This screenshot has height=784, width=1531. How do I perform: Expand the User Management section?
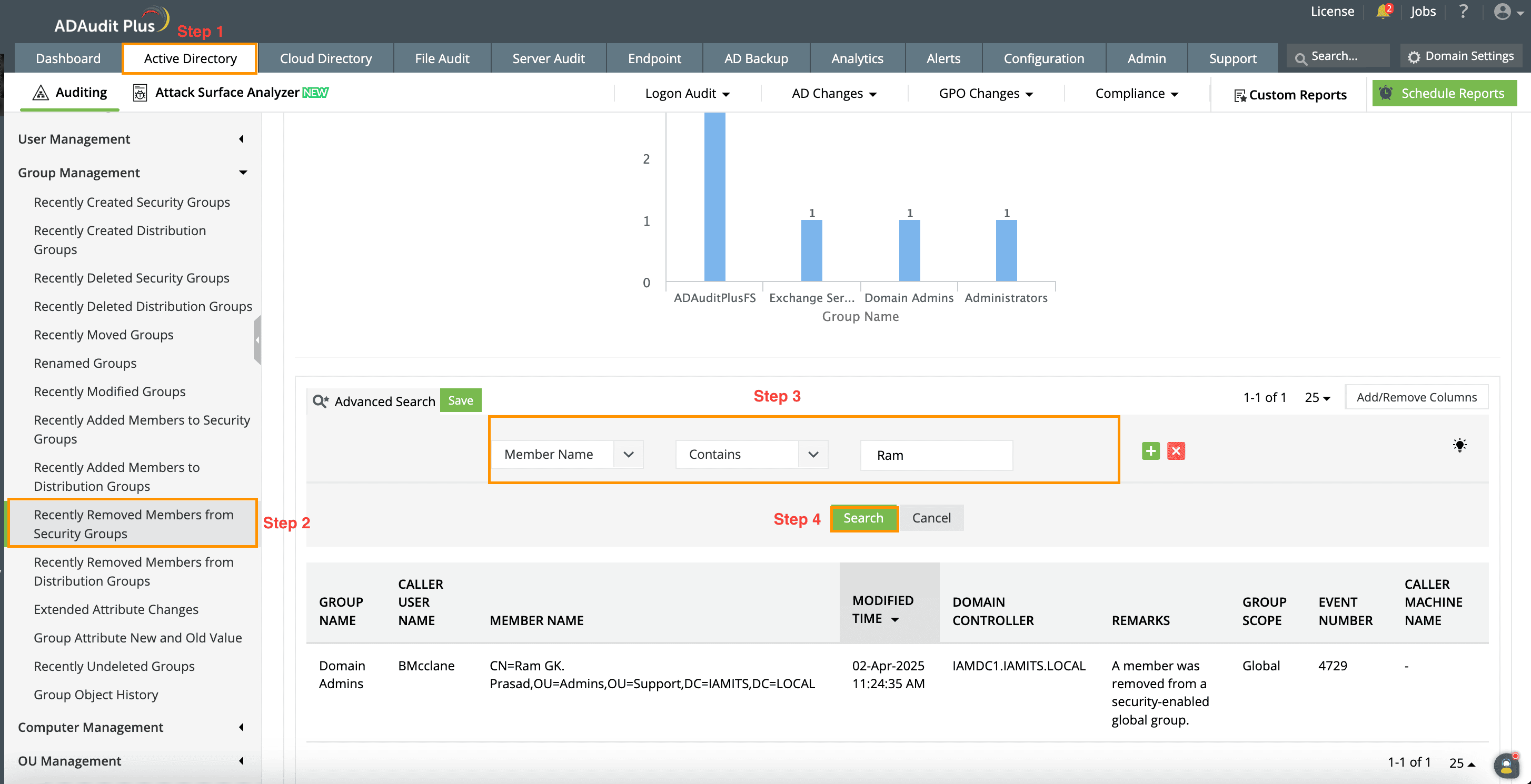click(x=241, y=139)
